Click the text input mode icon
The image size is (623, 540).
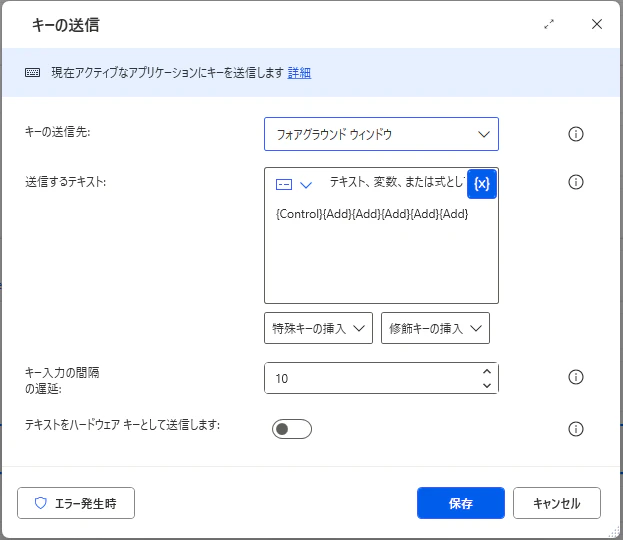click(284, 184)
